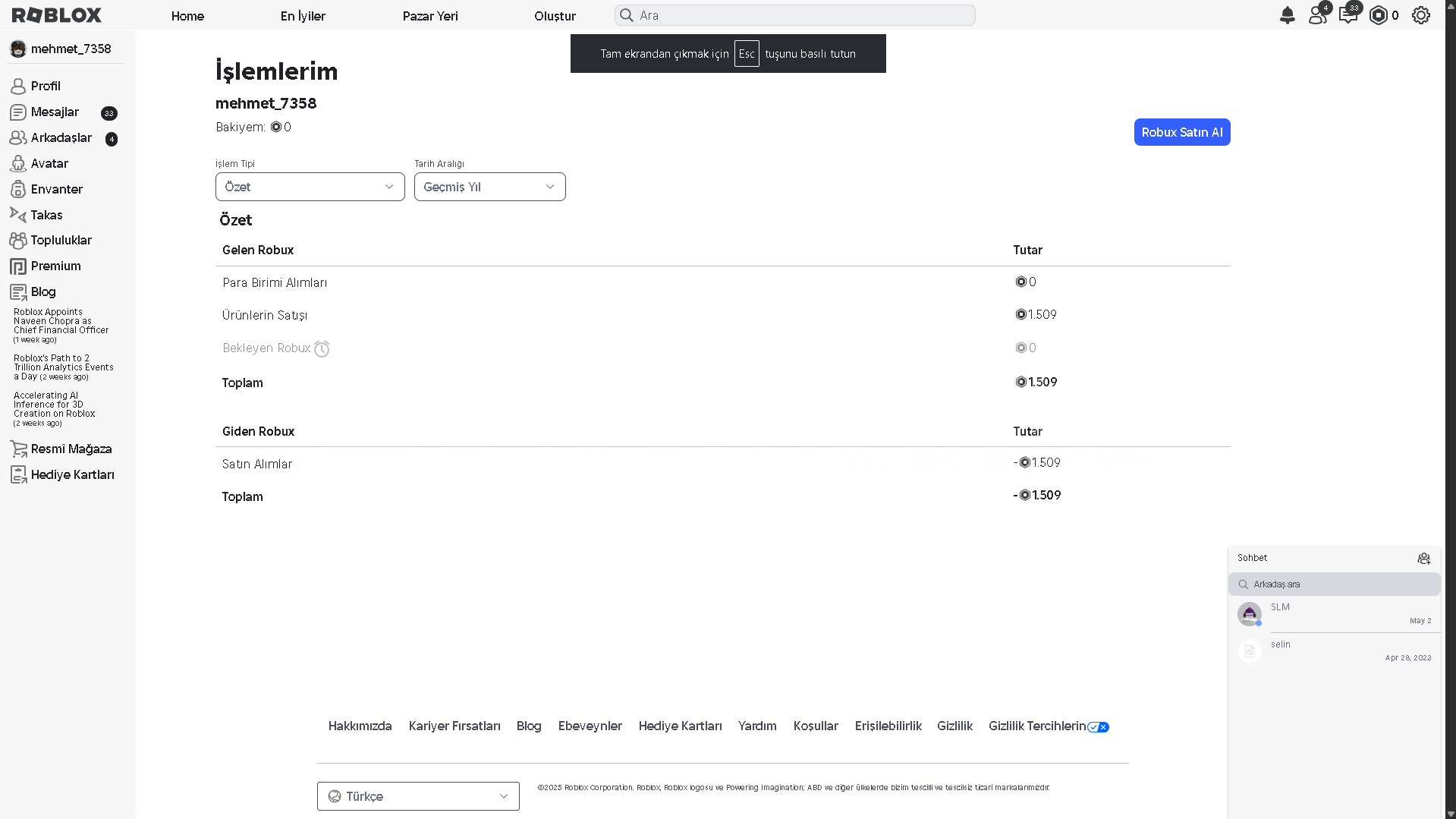1456x819 pixels.
Task: Click the search magnifier icon
Action: click(627, 15)
